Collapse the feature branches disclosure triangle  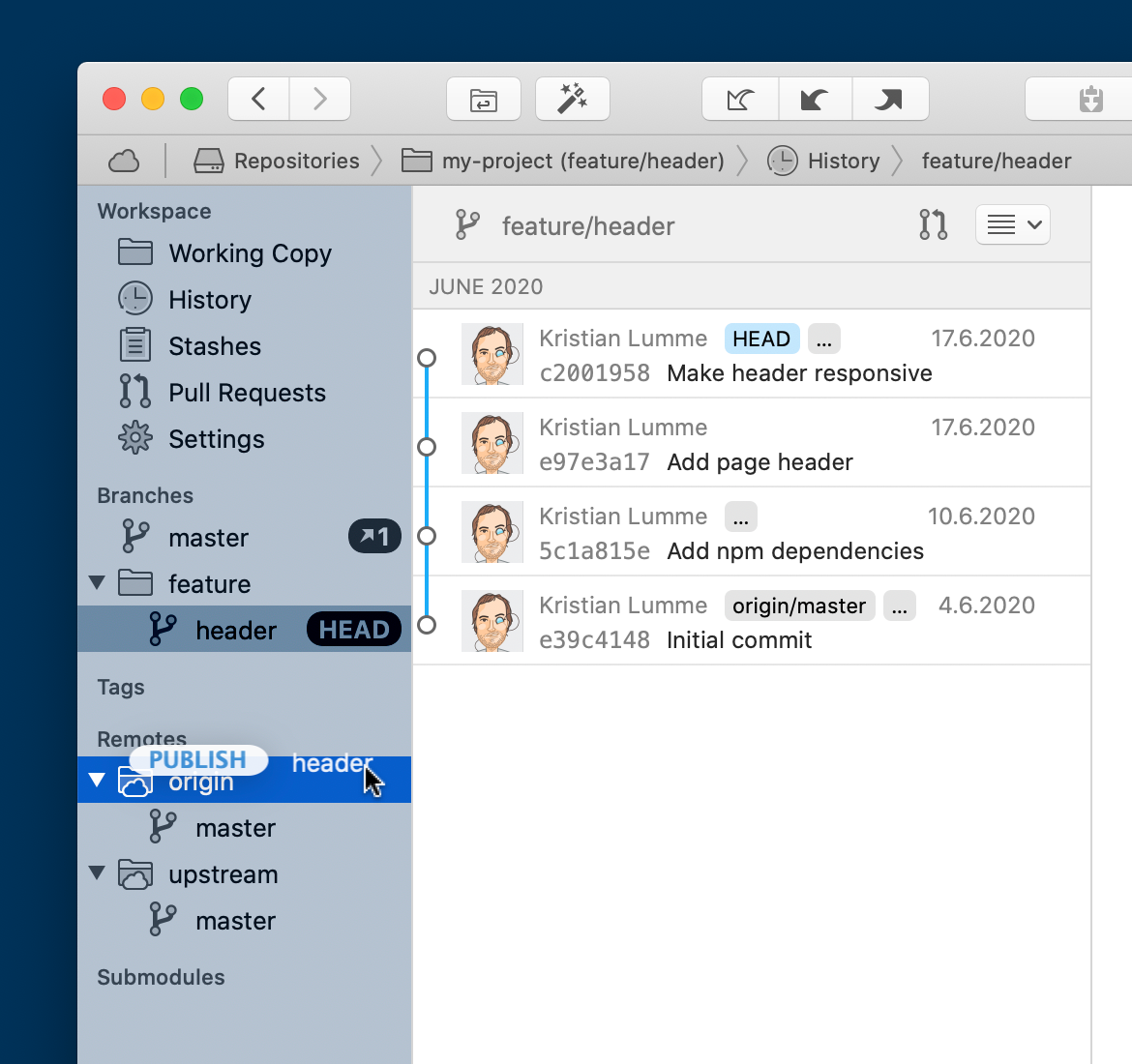coord(96,582)
